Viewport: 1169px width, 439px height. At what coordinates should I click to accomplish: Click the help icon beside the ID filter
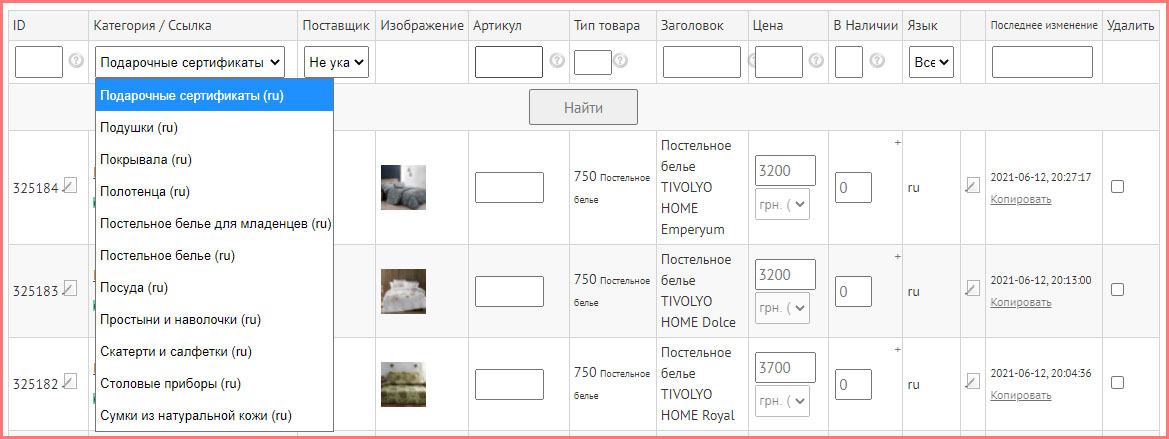[75, 62]
